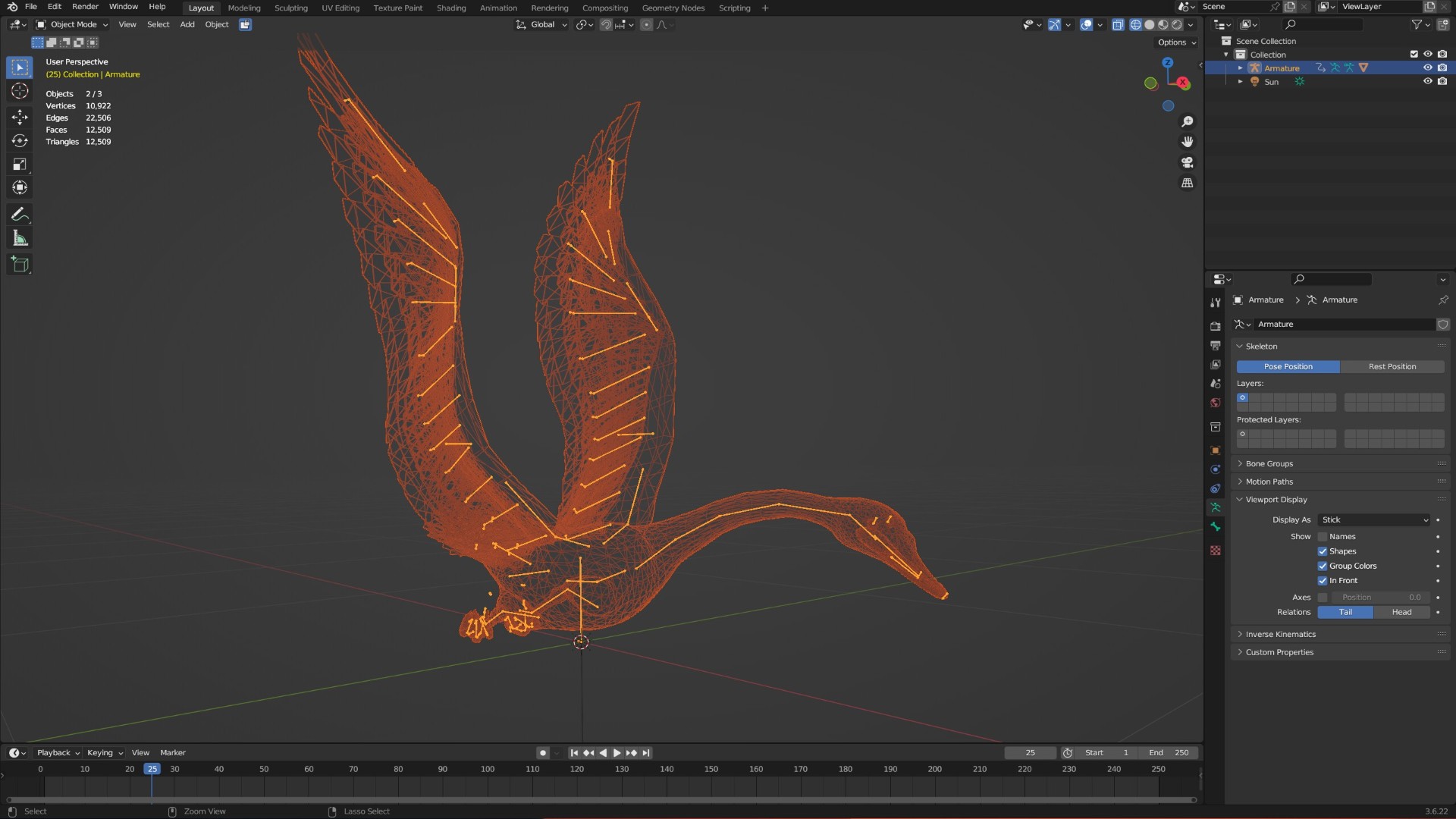1456x819 pixels.
Task: Select the Cursor tool in the toolbar
Action: [x=20, y=91]
